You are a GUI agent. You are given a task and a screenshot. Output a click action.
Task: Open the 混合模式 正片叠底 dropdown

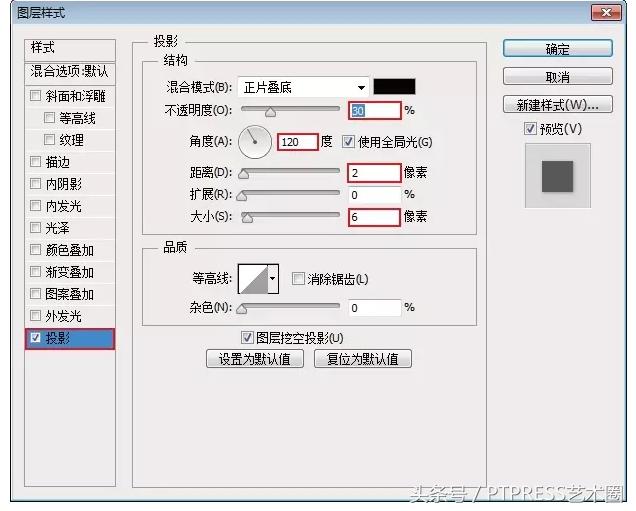pos(303,87)
